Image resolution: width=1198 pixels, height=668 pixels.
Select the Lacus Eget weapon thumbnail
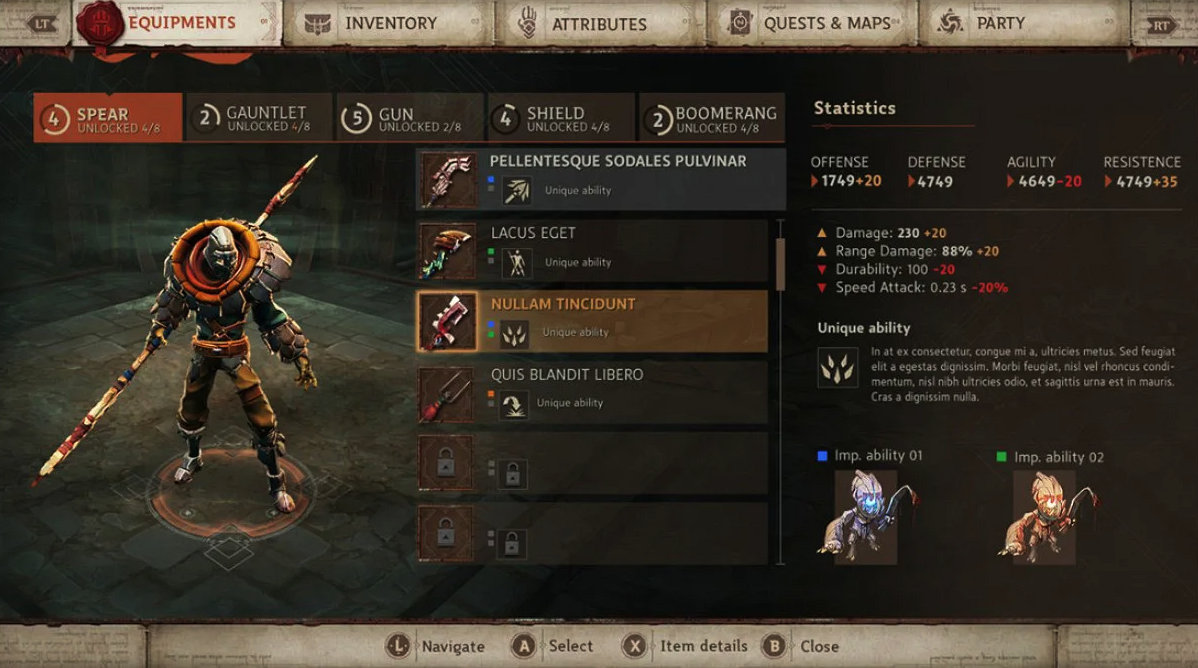(448, 251)
